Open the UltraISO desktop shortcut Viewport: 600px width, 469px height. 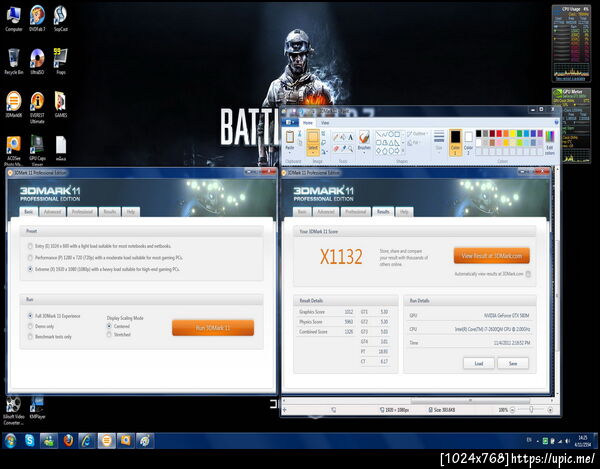(37, 61)
